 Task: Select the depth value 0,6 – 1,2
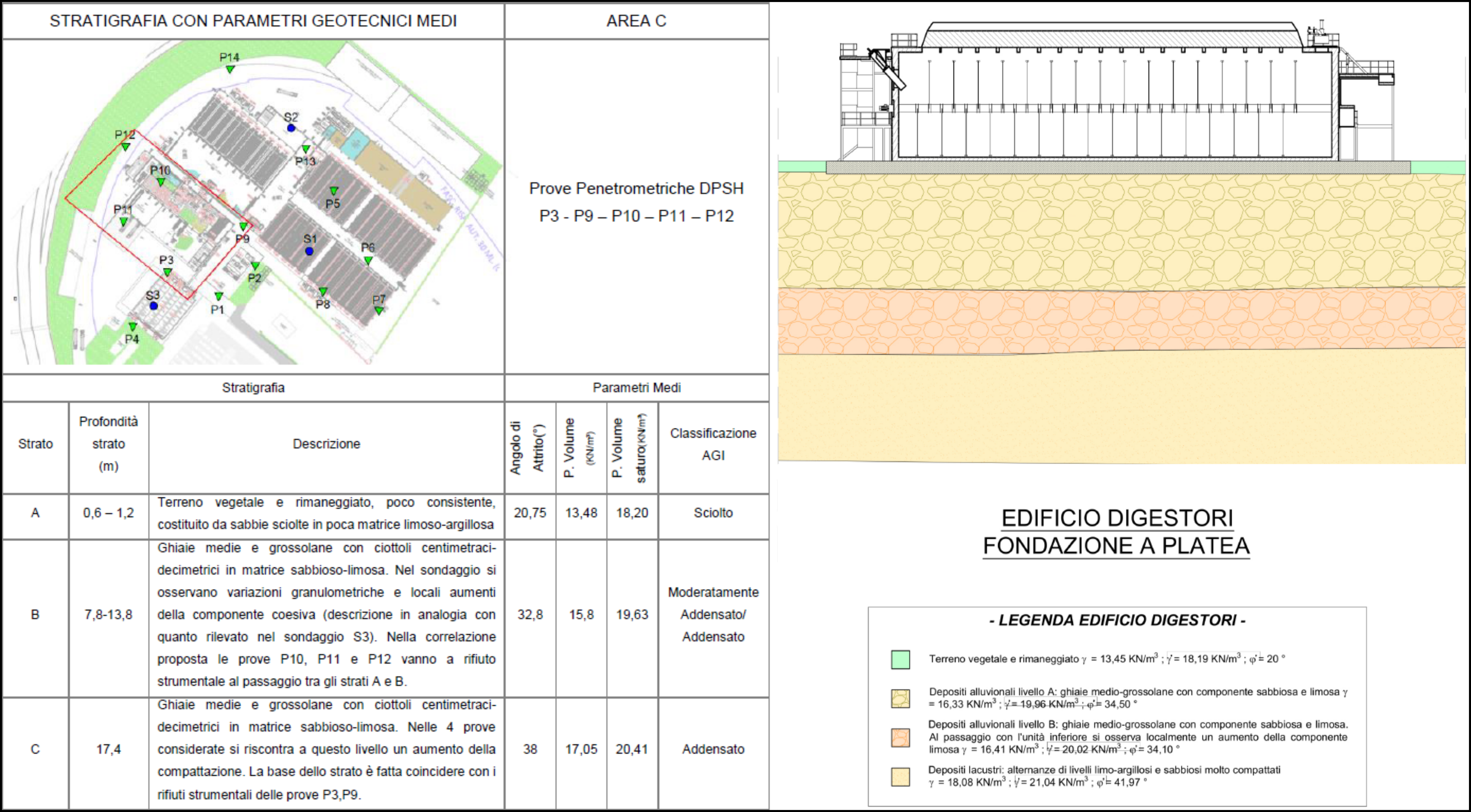click(108, 513)
